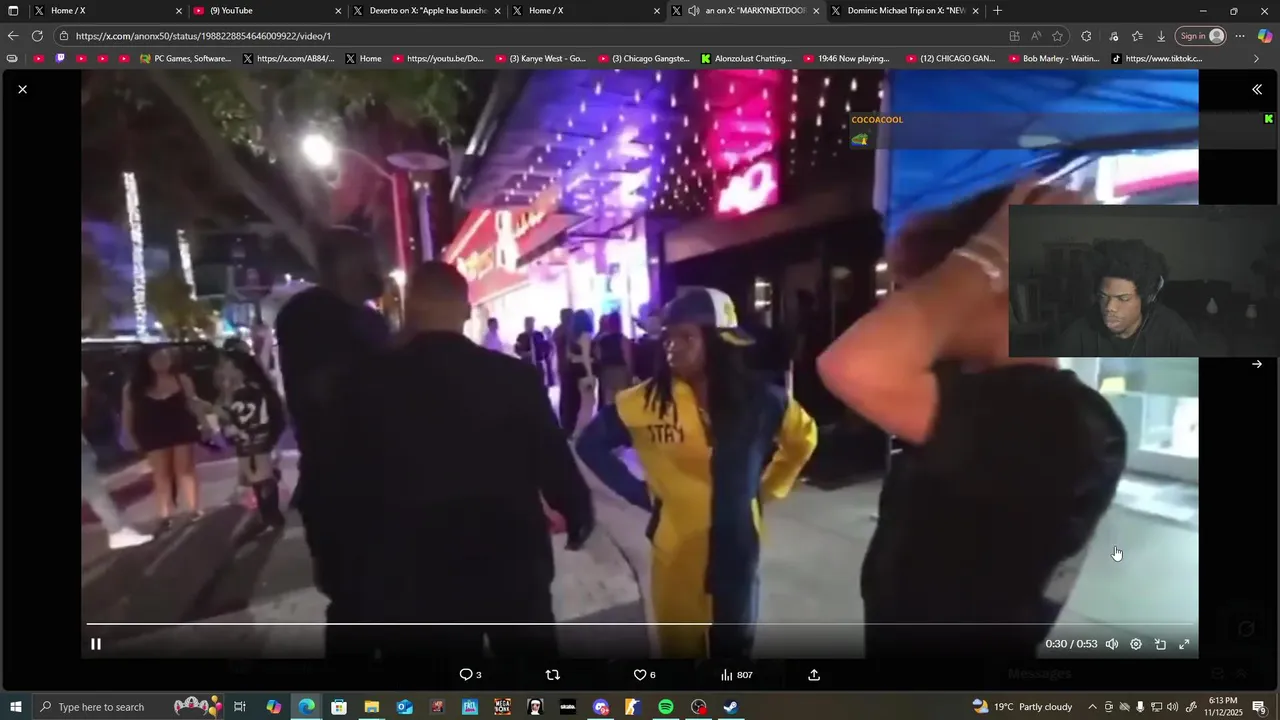Enable picture-in-picture mode for video

[x=1160, y=644]
